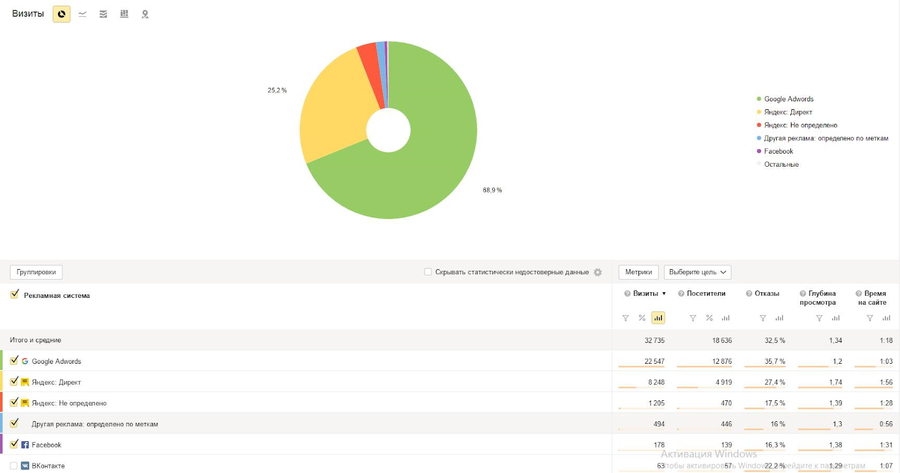The height and width of the screenshot is (473, 900).
Task: Uncheck the Facebook row checkbox
Action: pos(14,444)
